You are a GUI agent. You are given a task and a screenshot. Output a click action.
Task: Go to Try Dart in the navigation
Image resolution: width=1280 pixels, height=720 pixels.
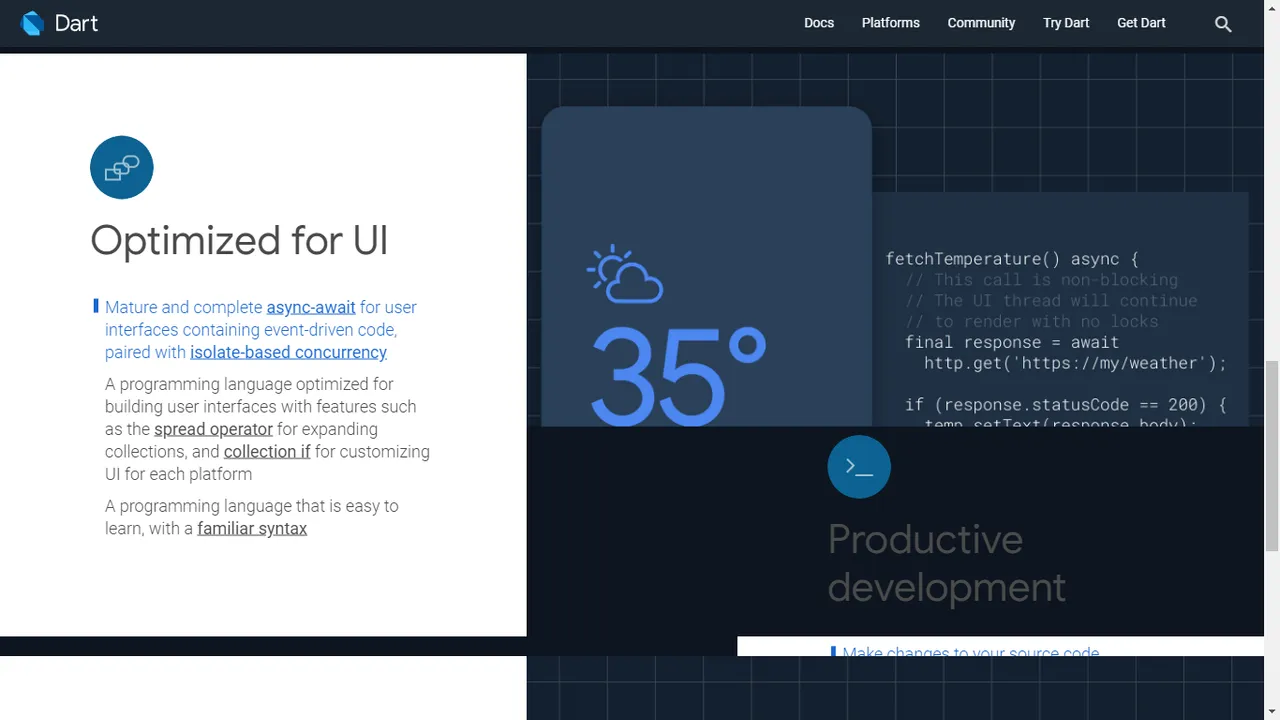tap(1066, 23)
